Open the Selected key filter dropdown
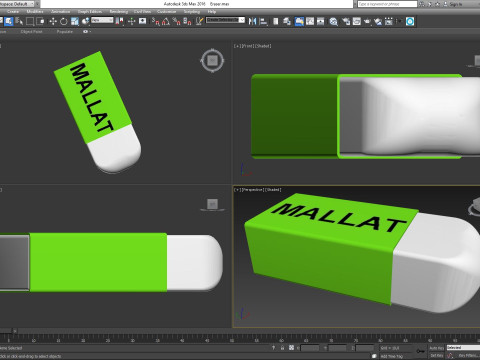The image size is (480, 360). point(463,348)
